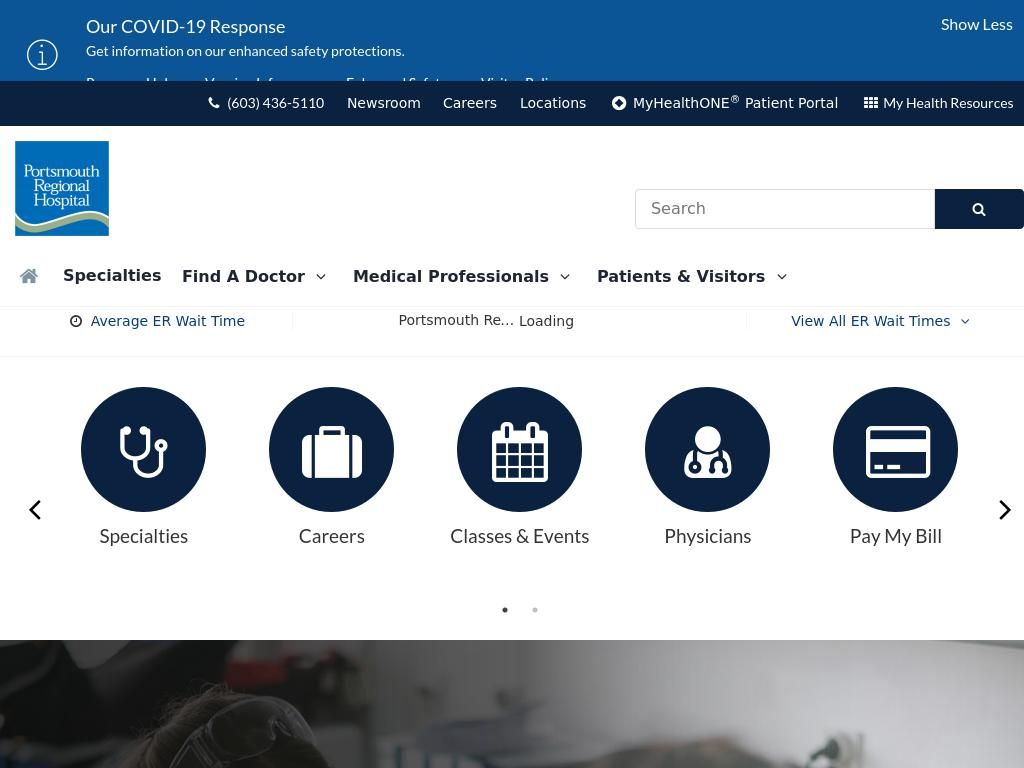
Task: Click the briefcase Careers icon
Action: [x=332, y=449]
